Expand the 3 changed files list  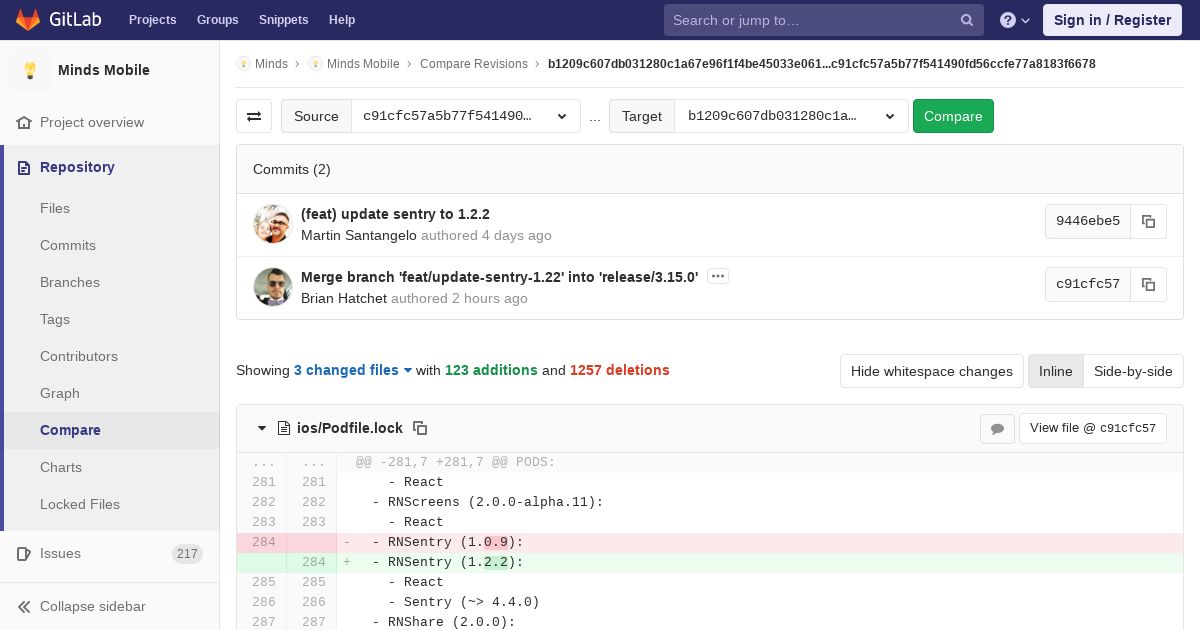click(x=353, y=370)
